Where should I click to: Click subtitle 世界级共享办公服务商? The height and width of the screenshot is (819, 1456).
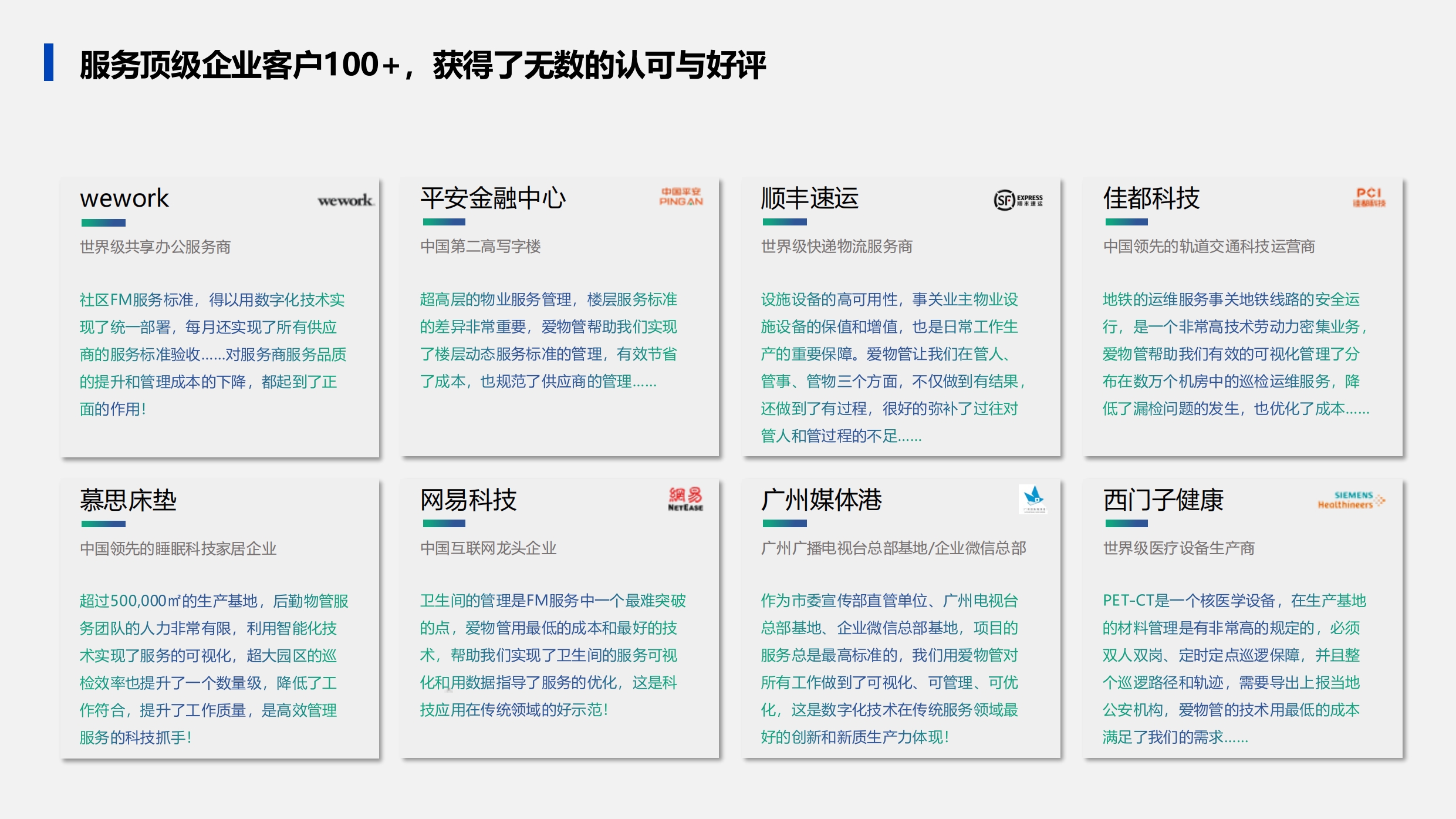click(156, 247)
